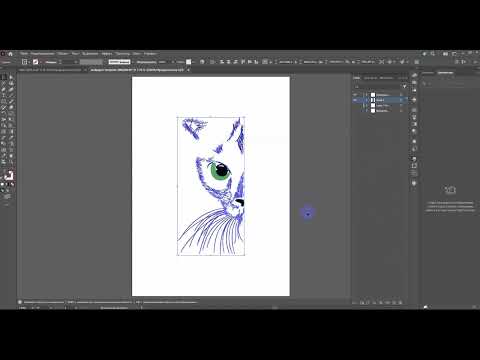Click the camera icon in the right panel
480x360 pixels.
pyautogui.click(x=450, y=190)
